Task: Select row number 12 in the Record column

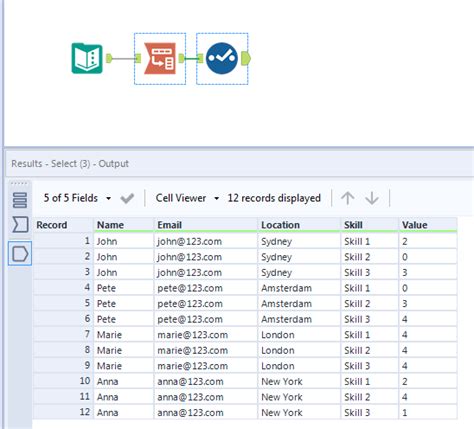Action: [63, 412]
